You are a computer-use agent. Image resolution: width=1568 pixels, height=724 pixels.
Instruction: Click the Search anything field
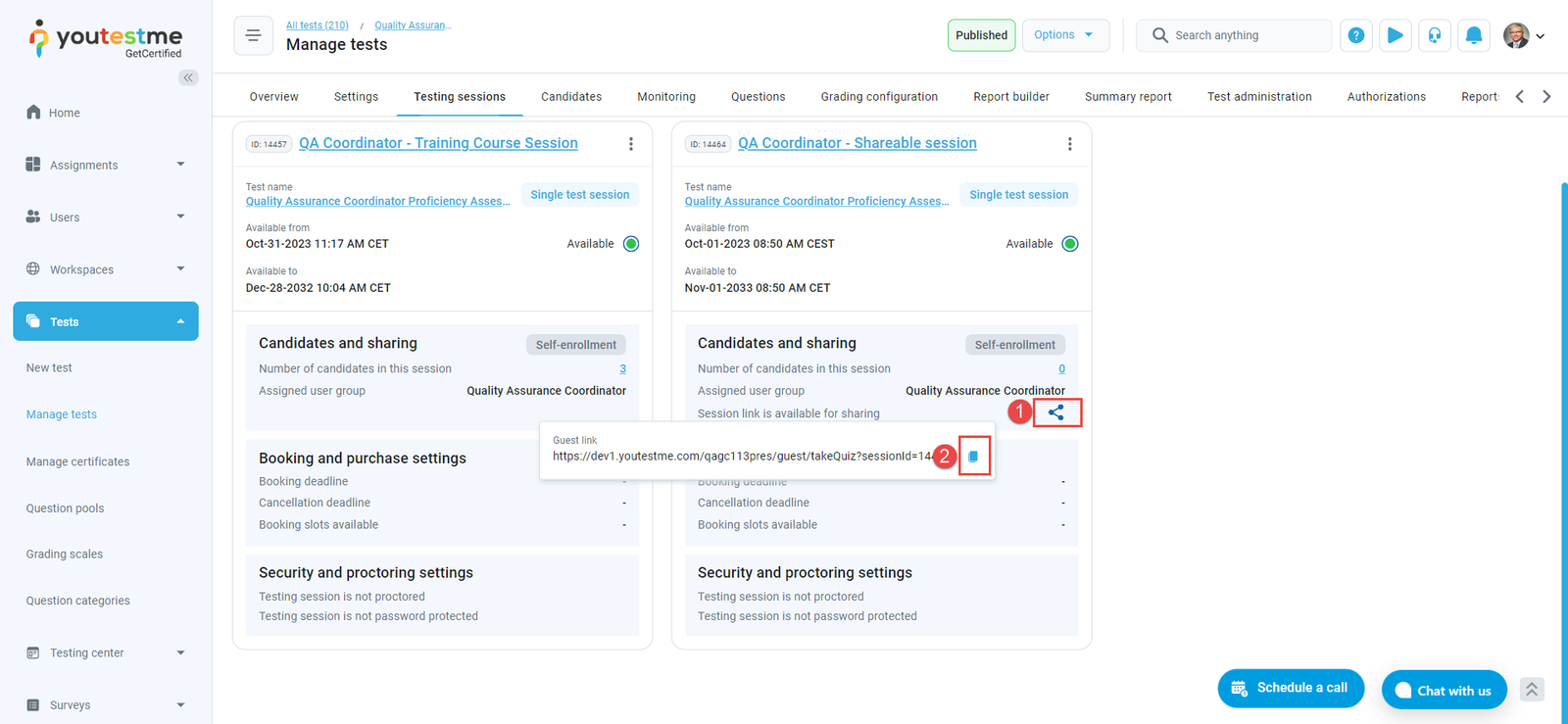(x=1245, y=35)
